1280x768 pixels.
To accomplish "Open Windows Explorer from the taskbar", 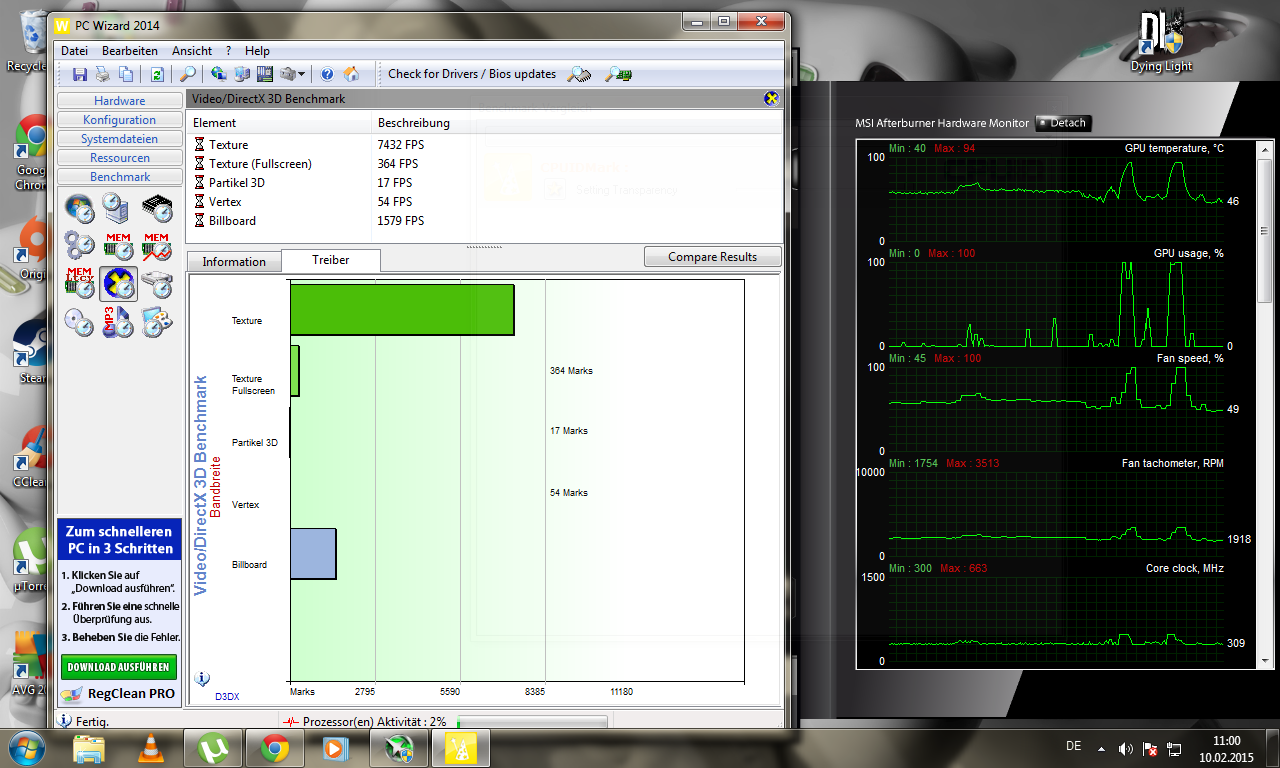I will click(x=89, y=747).
